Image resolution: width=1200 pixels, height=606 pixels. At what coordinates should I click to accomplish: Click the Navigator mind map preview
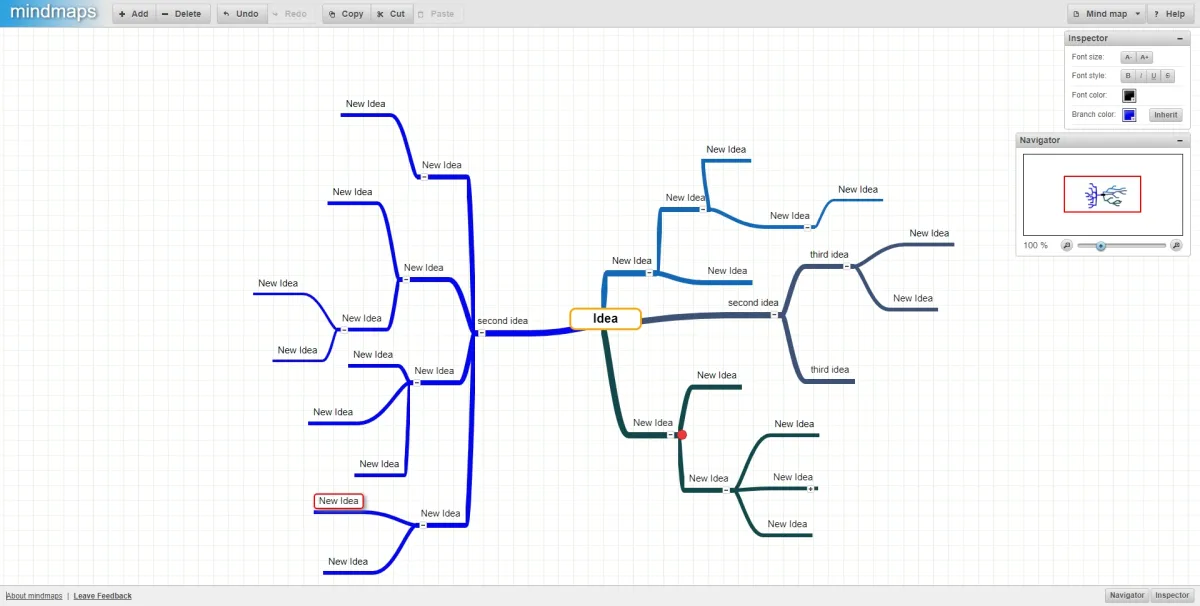pos(1102,194)
